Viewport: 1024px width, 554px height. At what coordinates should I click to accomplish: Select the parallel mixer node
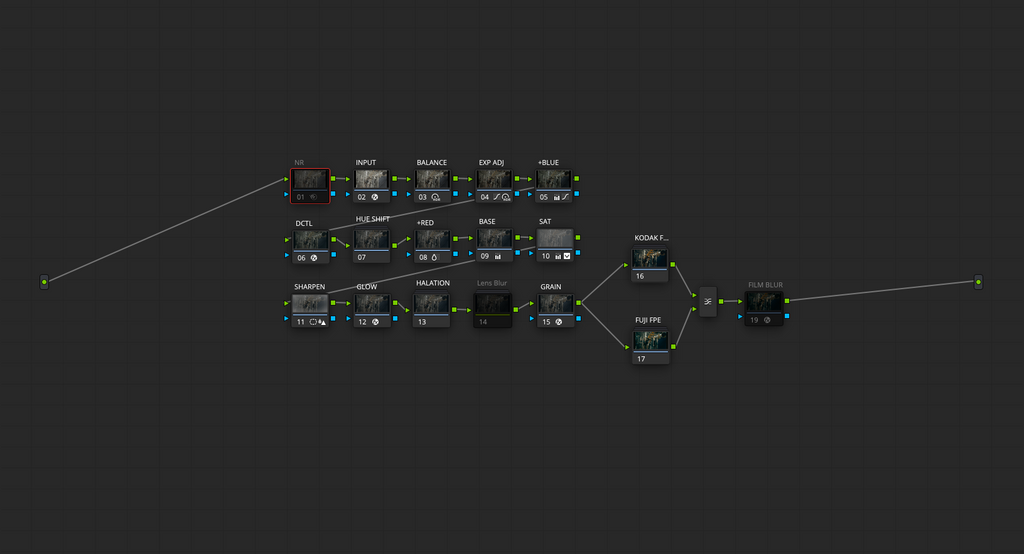(708, 302)
